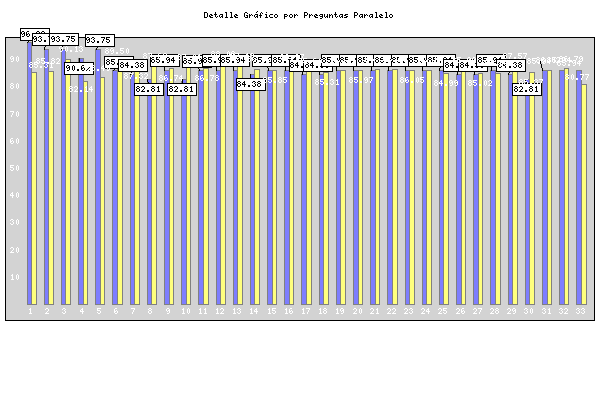This screenshot has height=400, width=600.
Task: Click the boxed data label 90.6
Action: [x=79, y=69]
